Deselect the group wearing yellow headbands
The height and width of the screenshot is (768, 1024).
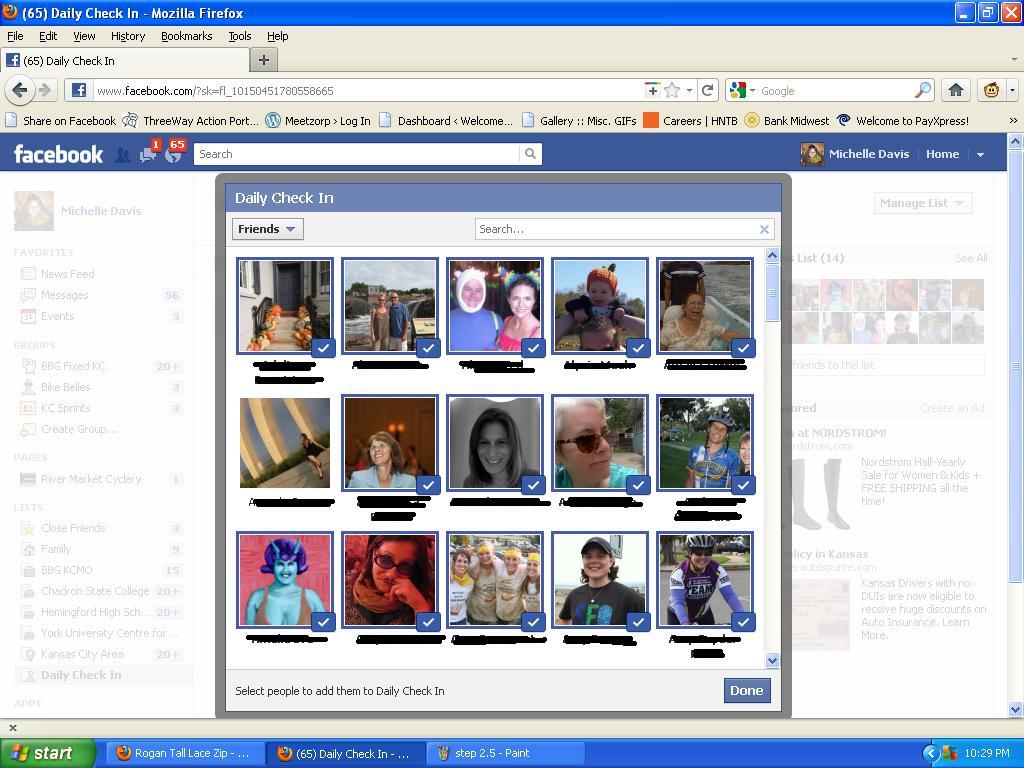[x=495, y=581]
